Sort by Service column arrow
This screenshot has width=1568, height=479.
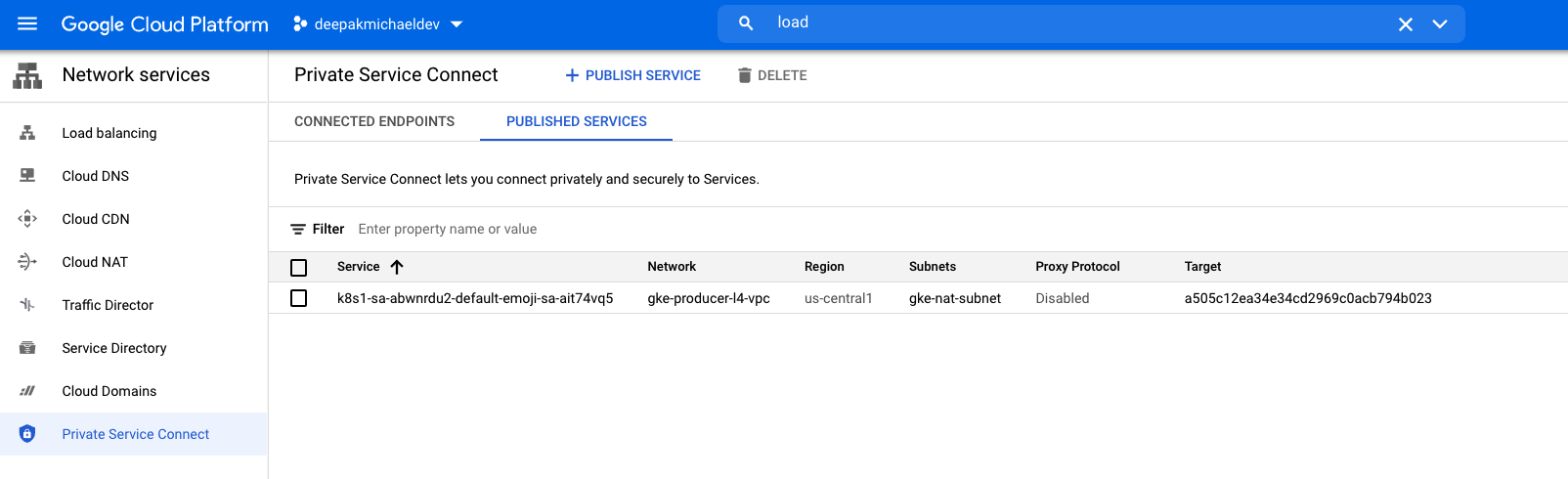[x=397, y=267]
